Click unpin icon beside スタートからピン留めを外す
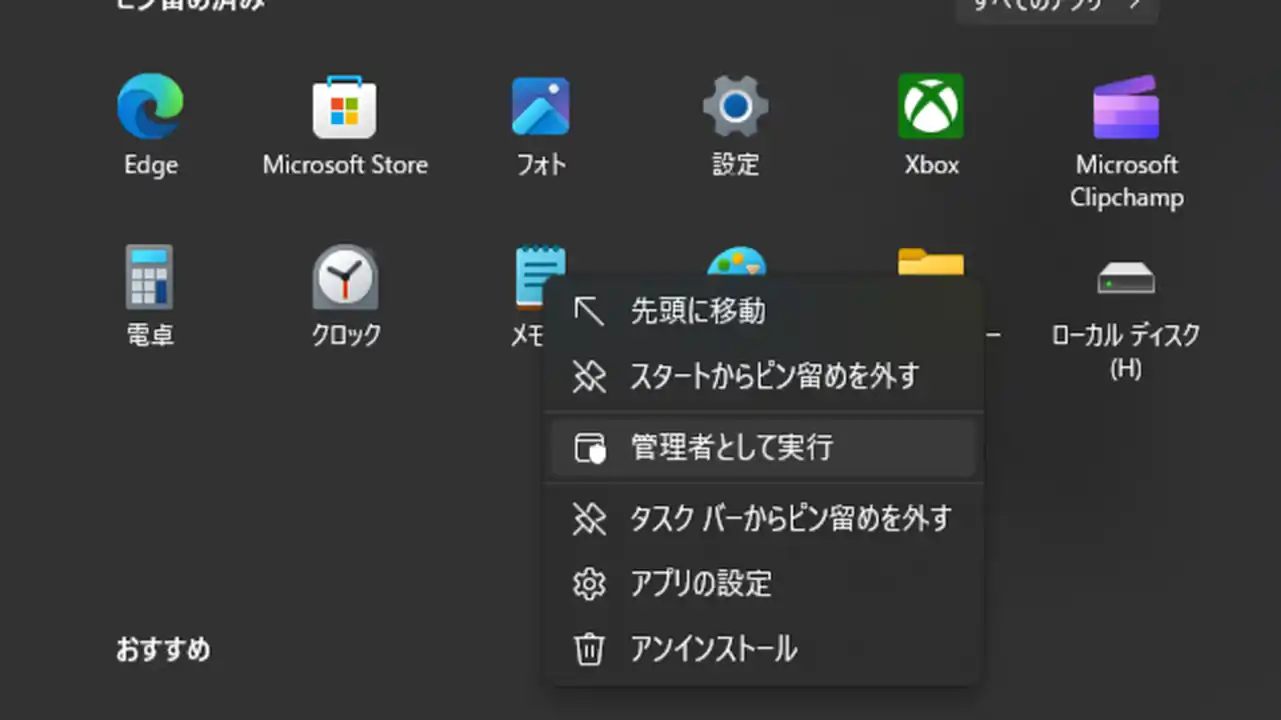The width and height of the screenshot is (1281, 720). tap(589, 377)
